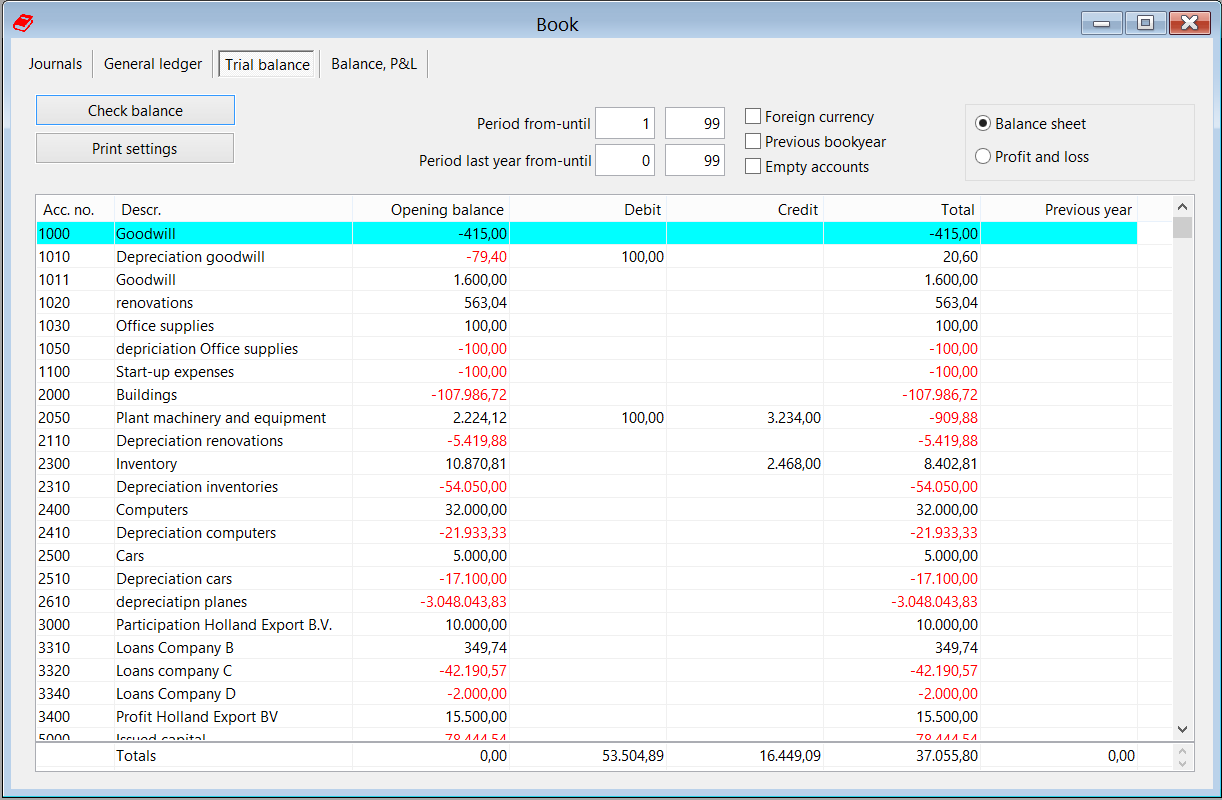The width and height of the screenshot is (1222, 800).
Task: Click the Debit column header
Action: click(588, 210)
